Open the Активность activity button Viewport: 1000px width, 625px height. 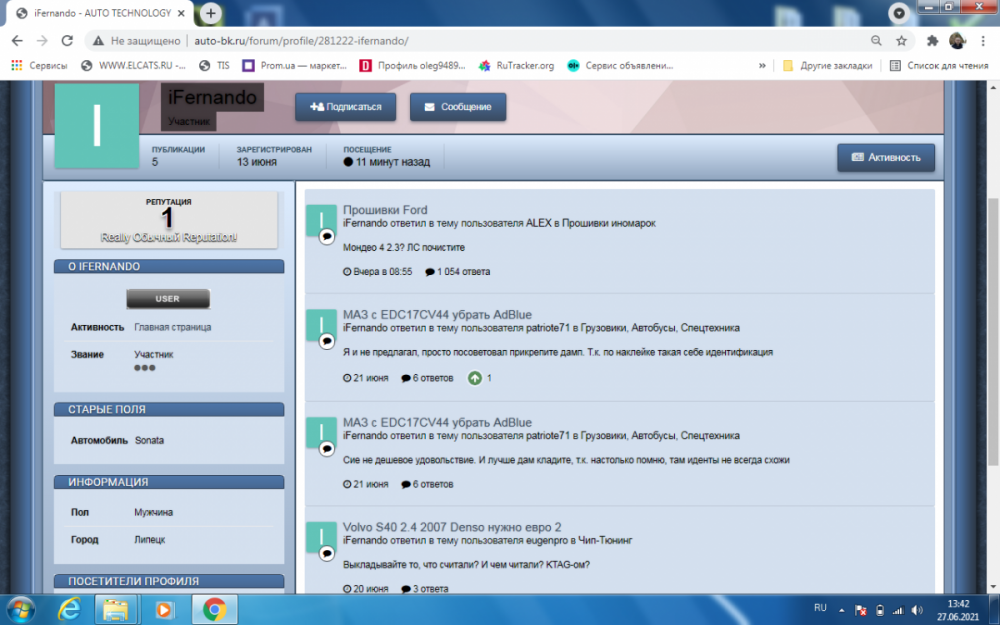[886, 158]
